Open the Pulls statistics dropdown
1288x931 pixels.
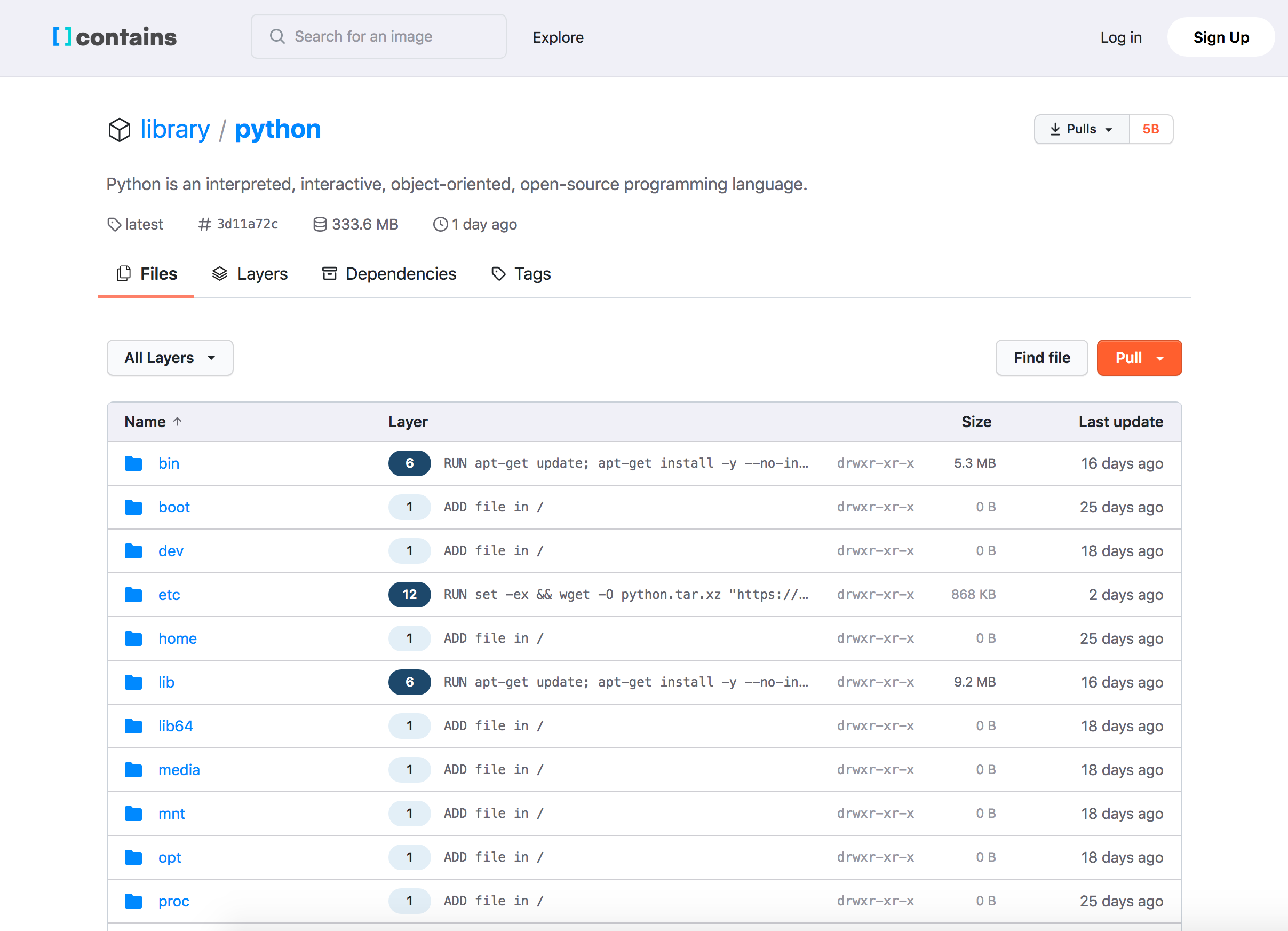[1082, 130]
